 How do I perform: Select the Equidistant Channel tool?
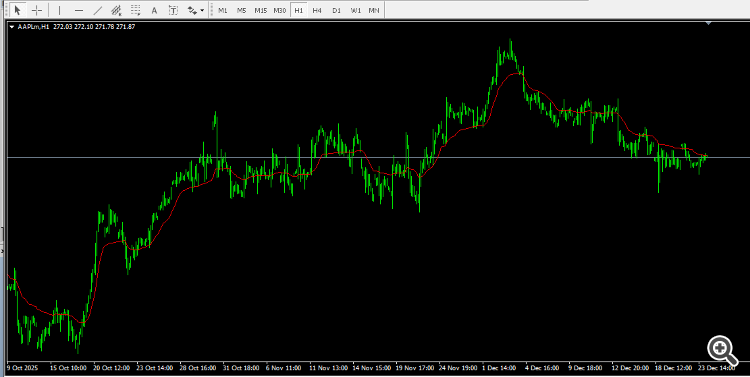[116, 10]
